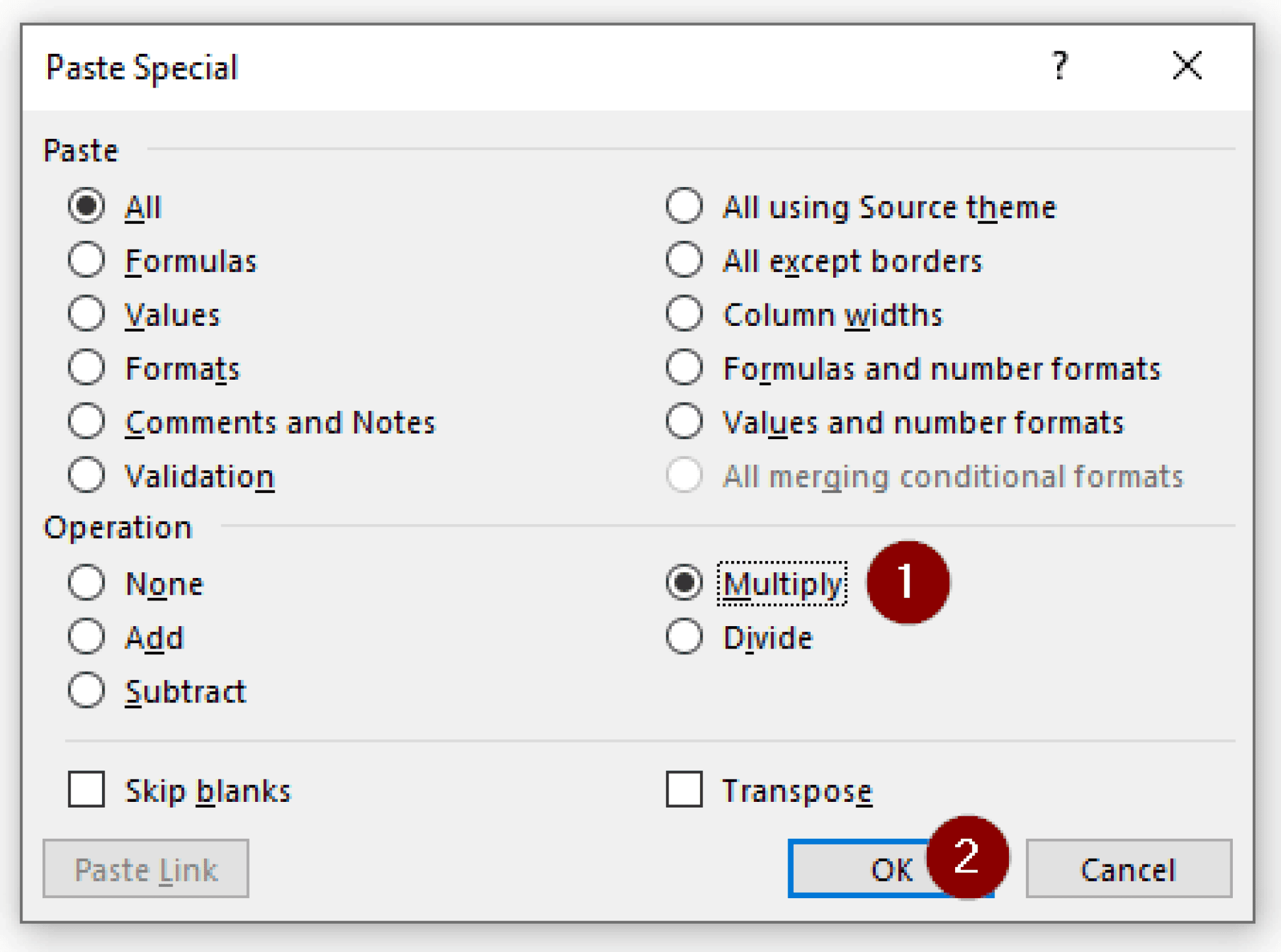Select the Add operation
Viewport: 1281px width, 952px height.
87,637
